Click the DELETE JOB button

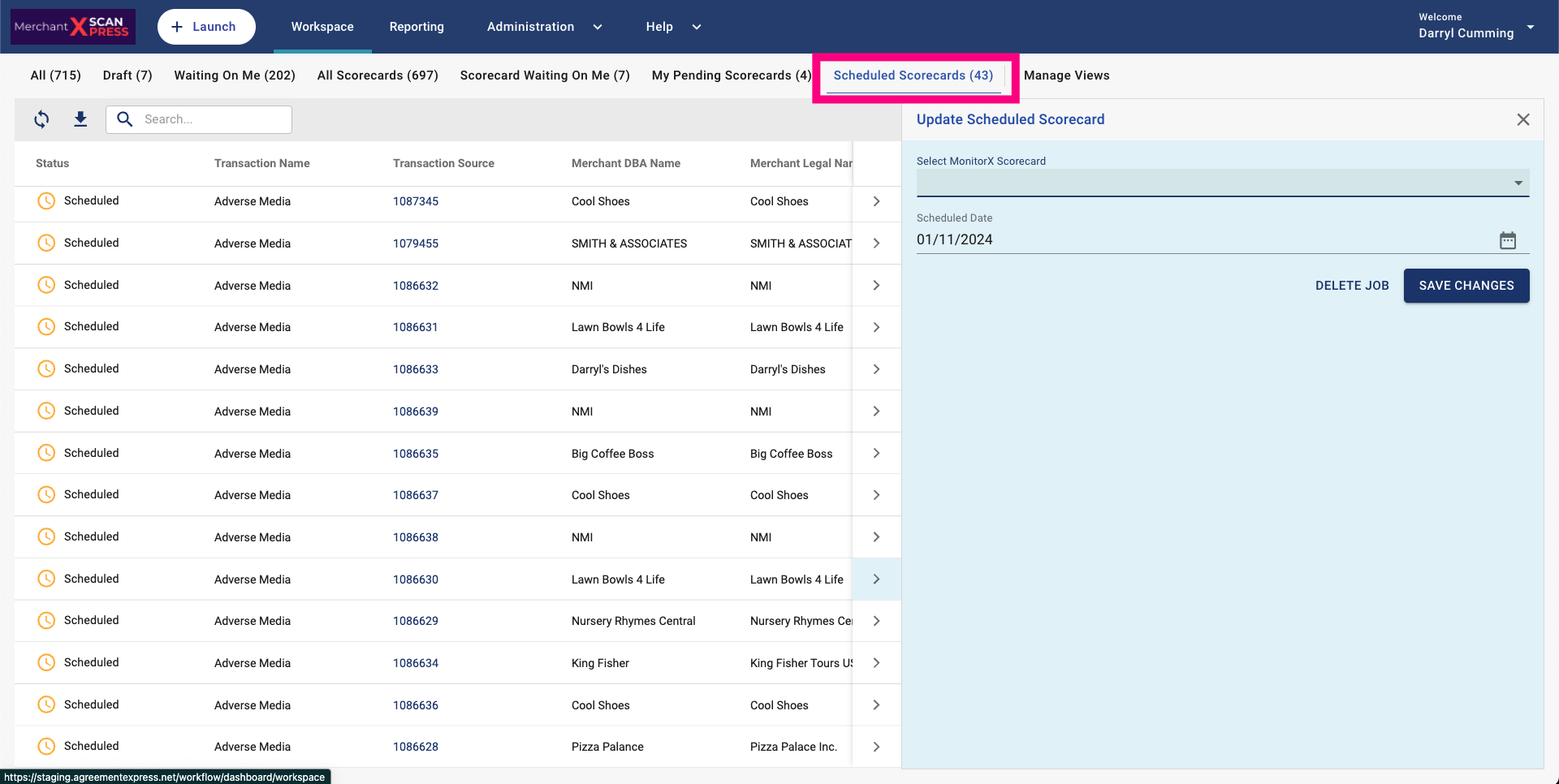(x=1352, y=286)
